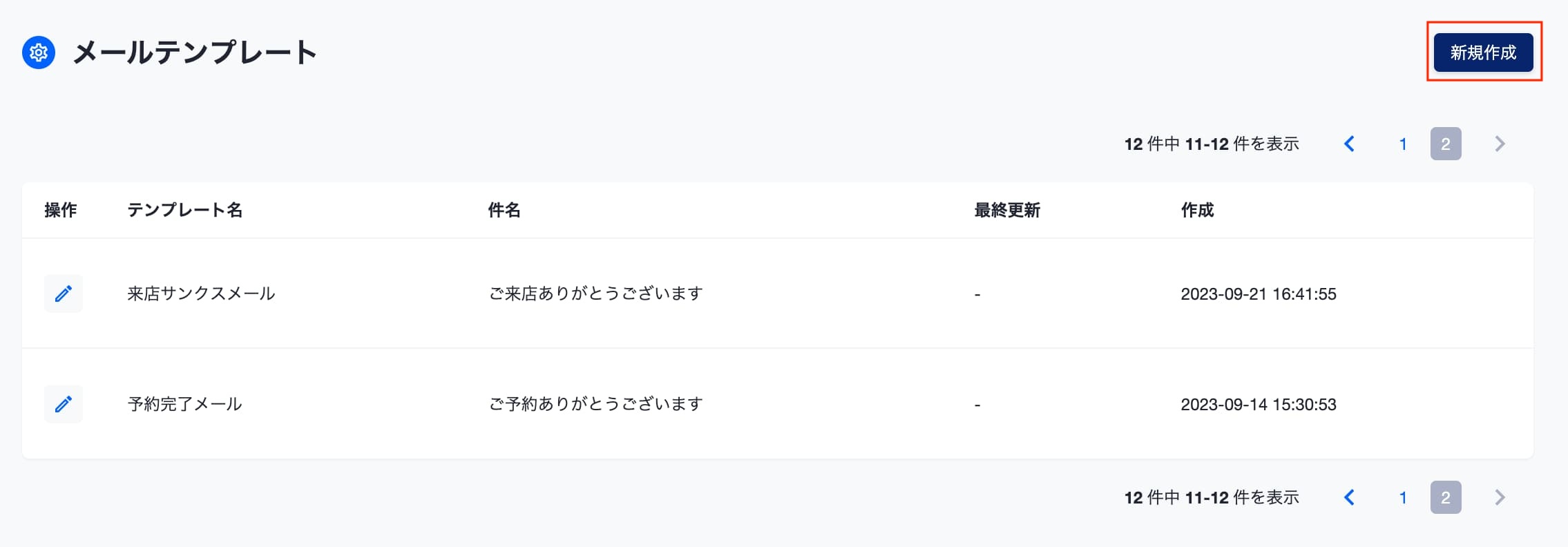Click the subject ご来店ありがとうございます
Screen dimensions: 1568x547
pos(595,294)
